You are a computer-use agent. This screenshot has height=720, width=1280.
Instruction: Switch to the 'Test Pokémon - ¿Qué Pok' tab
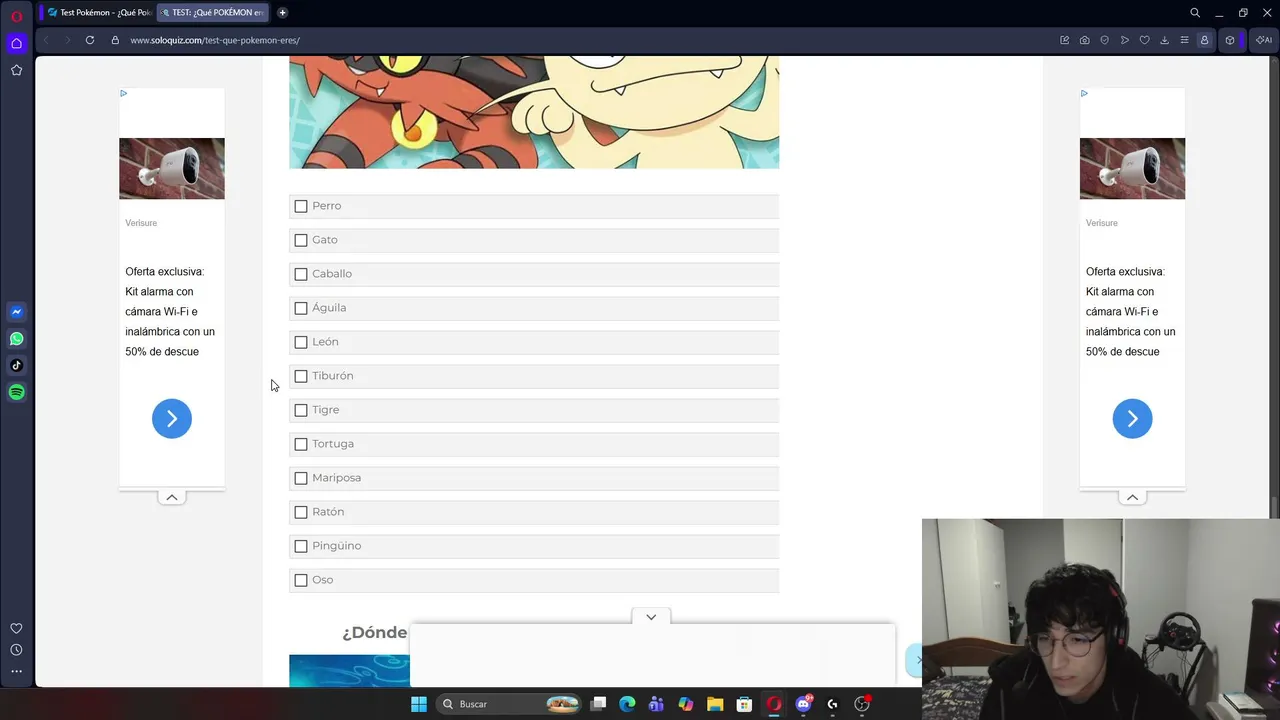click(100, 13)
